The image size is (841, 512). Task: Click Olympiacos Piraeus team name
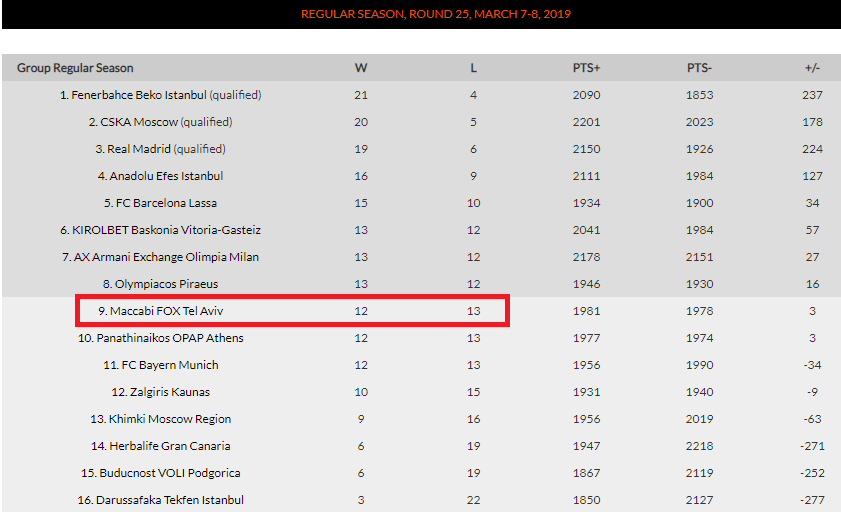tap(166, 284)
